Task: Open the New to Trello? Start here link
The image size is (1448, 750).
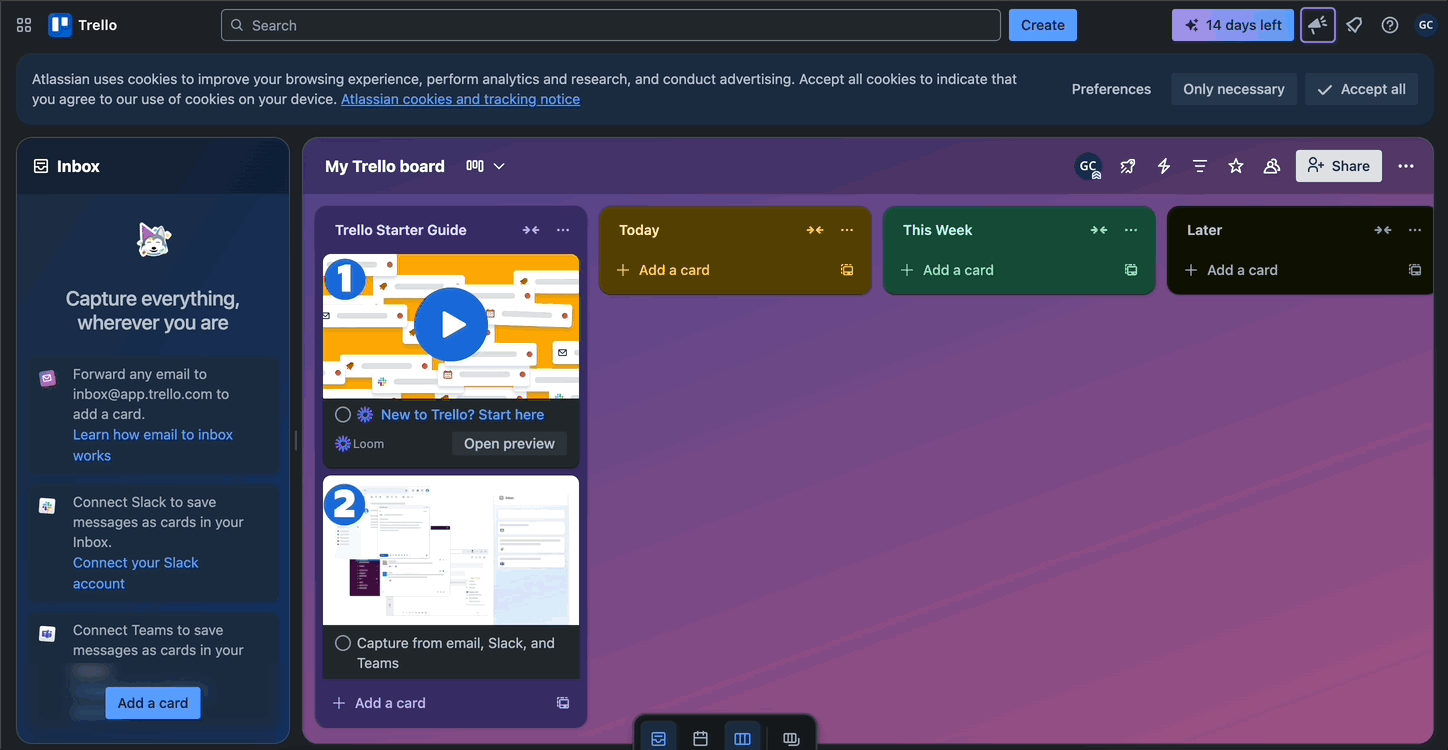Action: (x=463, y=415)
